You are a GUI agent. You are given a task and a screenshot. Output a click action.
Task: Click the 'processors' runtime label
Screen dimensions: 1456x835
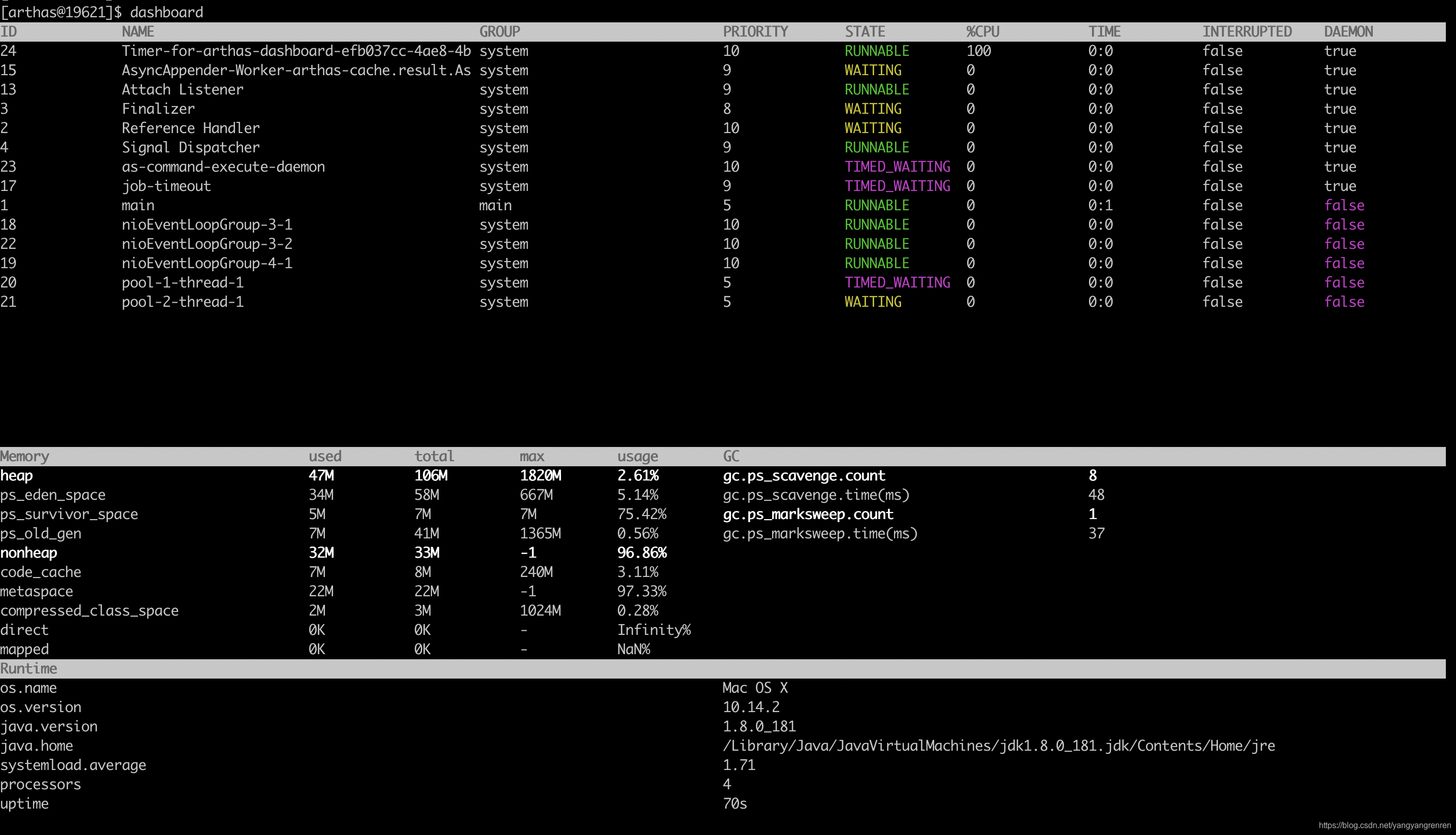coord(41,785)
